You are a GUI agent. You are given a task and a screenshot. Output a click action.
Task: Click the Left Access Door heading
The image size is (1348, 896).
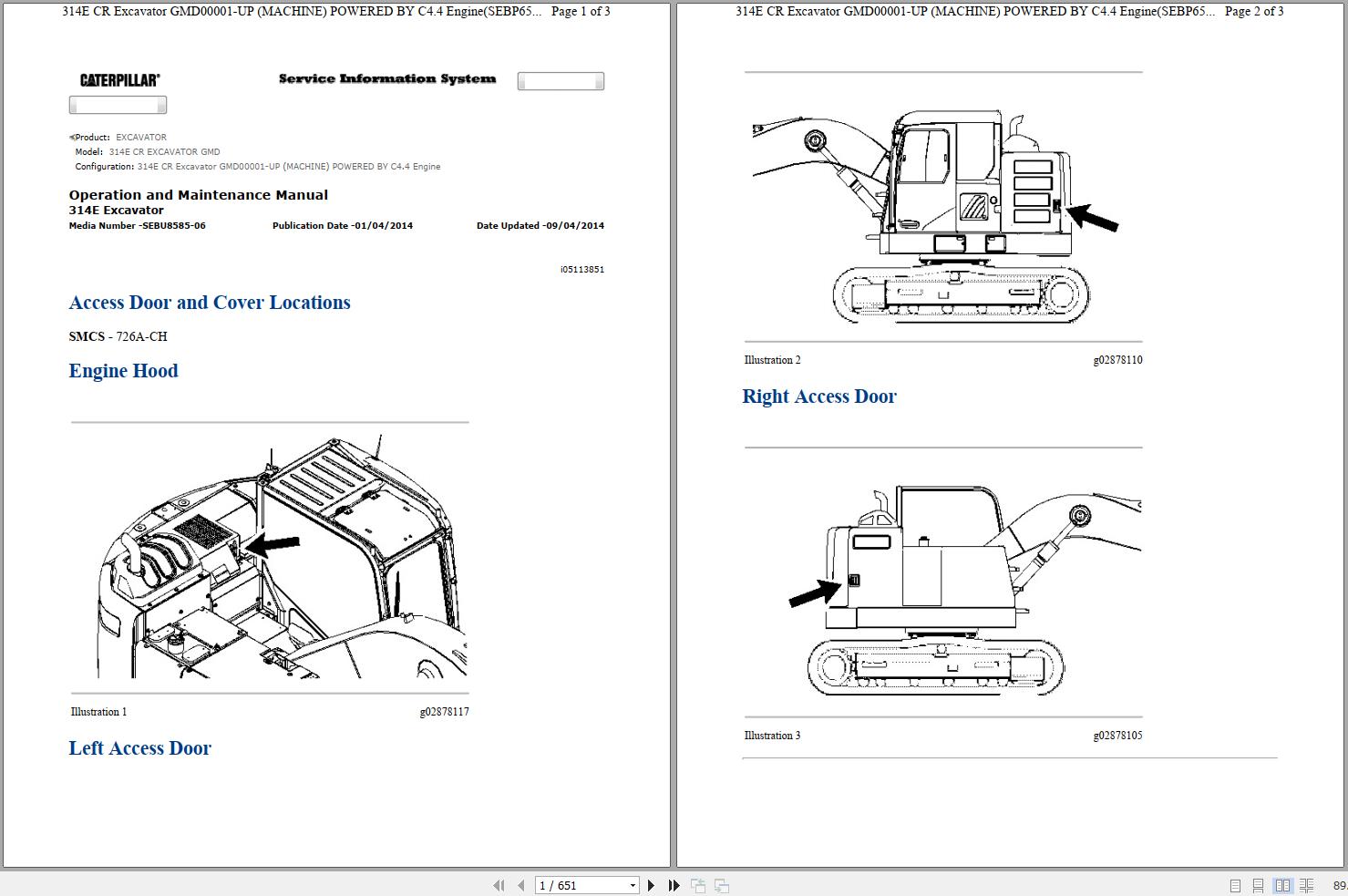tap(139, 748)
